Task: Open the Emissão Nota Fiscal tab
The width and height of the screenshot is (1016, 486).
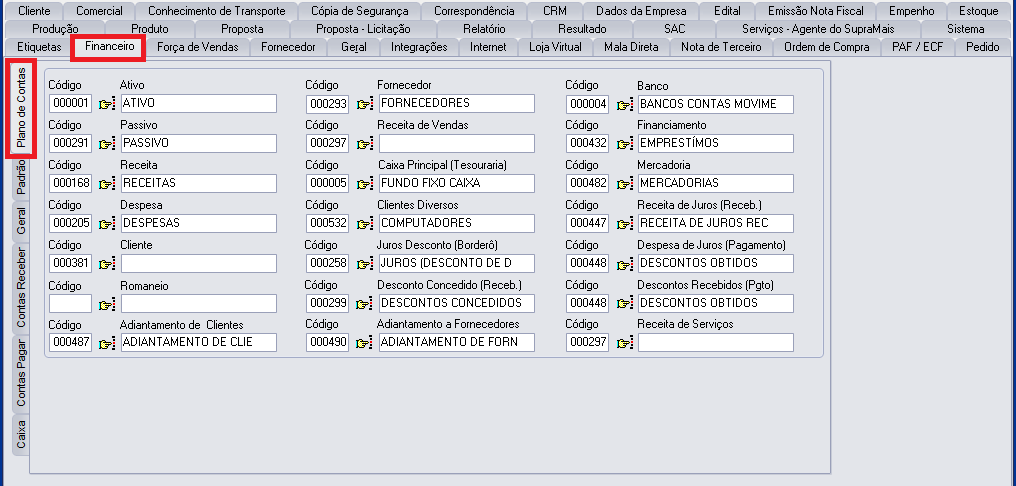Action: (815, 11)
